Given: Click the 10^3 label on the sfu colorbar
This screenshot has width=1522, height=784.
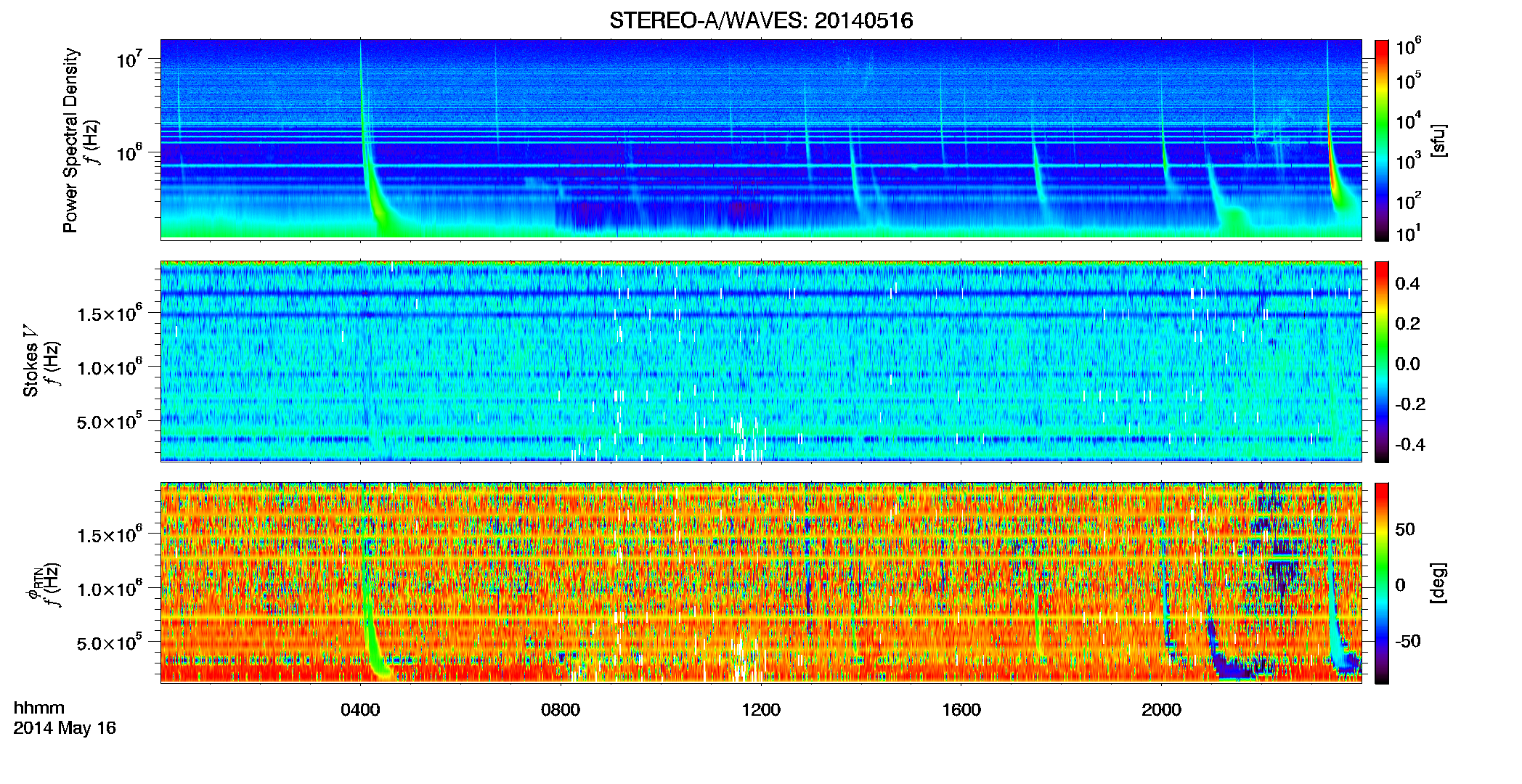Looking at the screenshot, I should pos(1408,160).
